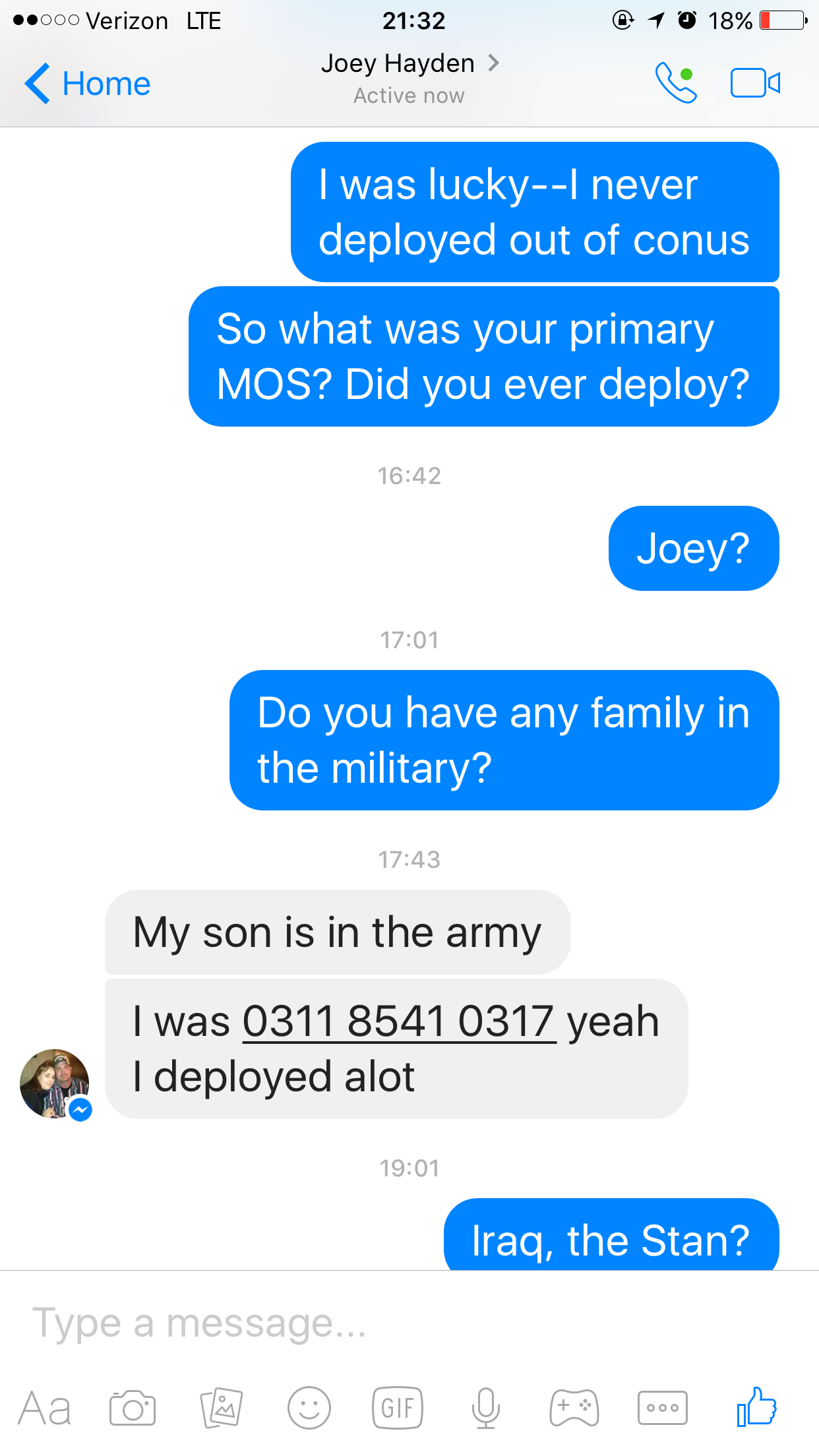The height and width of the screenshot is (1456, 819).
Task: Record a voice message with microphone
Action: pos(485,1409)
